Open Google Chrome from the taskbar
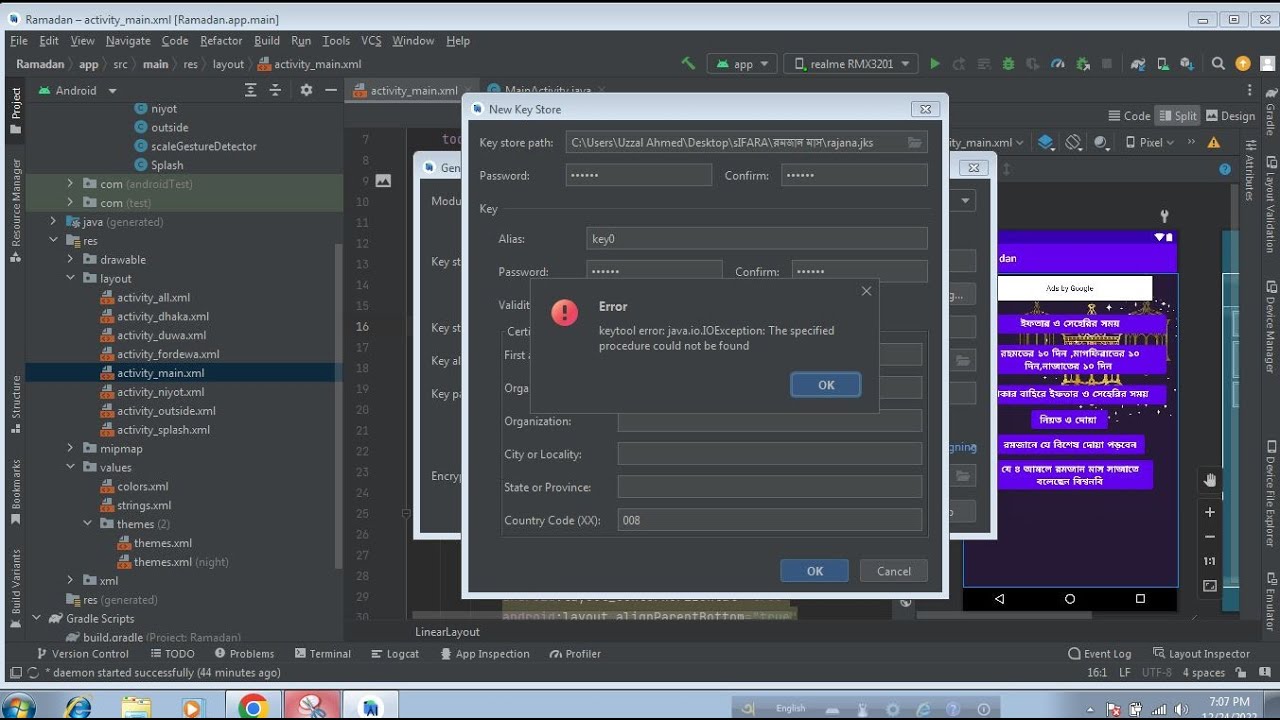Image resolution: width=1280 pixels, height=720 pixels. coord(253,707)
